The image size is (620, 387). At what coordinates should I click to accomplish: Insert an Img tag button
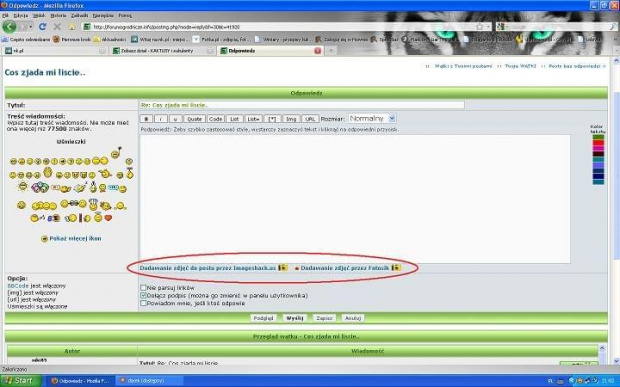[291, 119]
